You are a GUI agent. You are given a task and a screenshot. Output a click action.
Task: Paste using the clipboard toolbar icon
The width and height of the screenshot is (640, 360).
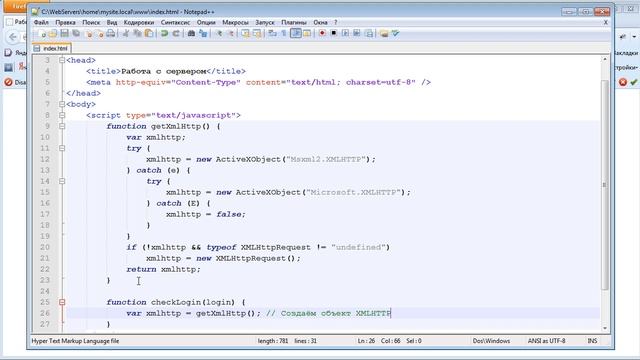click(149, 33)
